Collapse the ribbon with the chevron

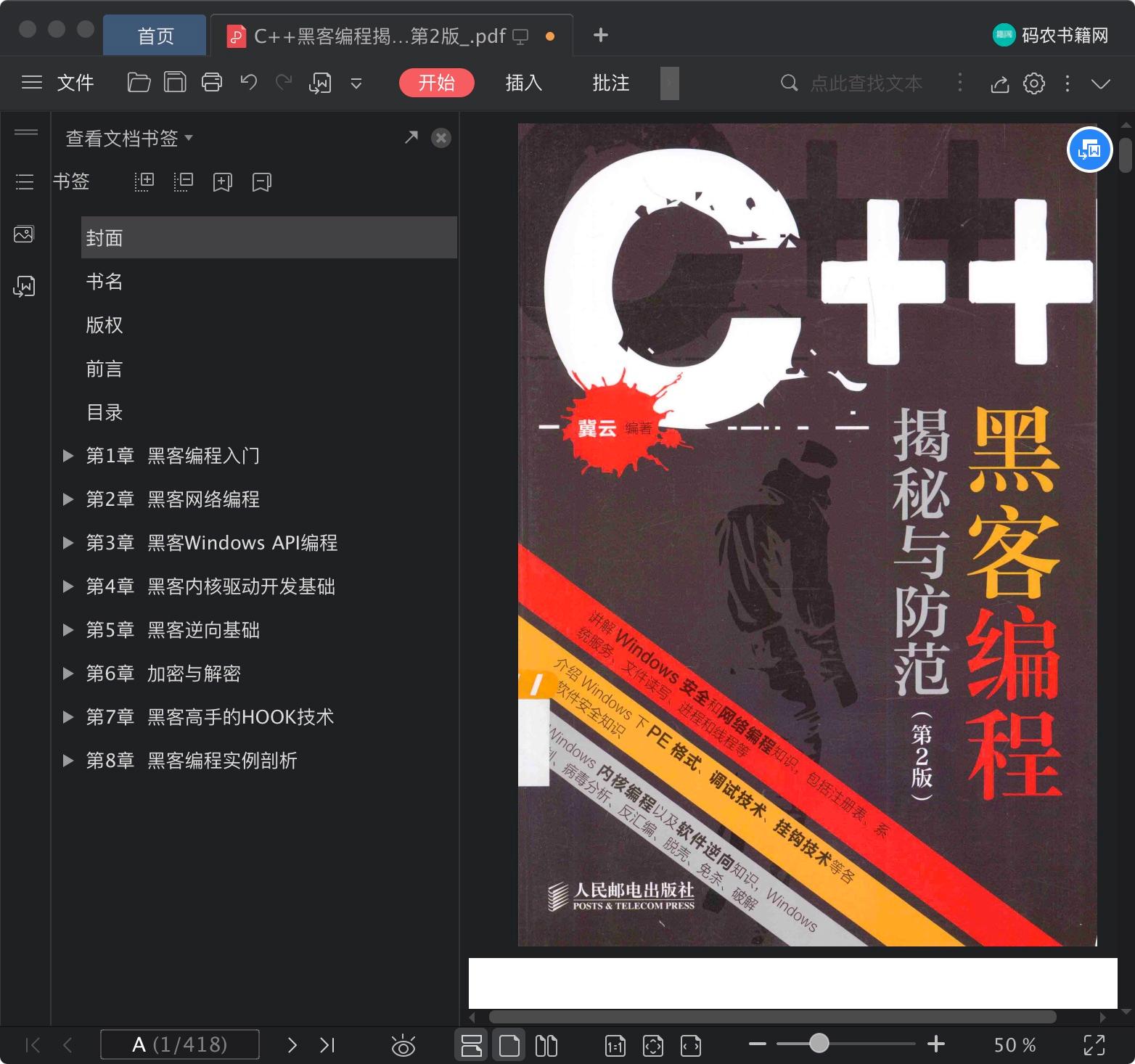pos(1101,83)
